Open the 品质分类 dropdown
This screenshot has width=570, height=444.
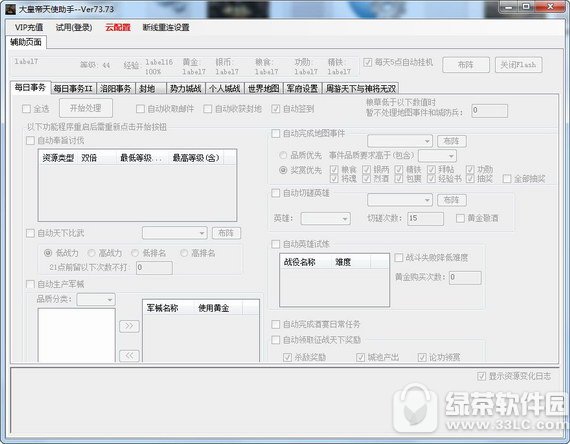96,300
